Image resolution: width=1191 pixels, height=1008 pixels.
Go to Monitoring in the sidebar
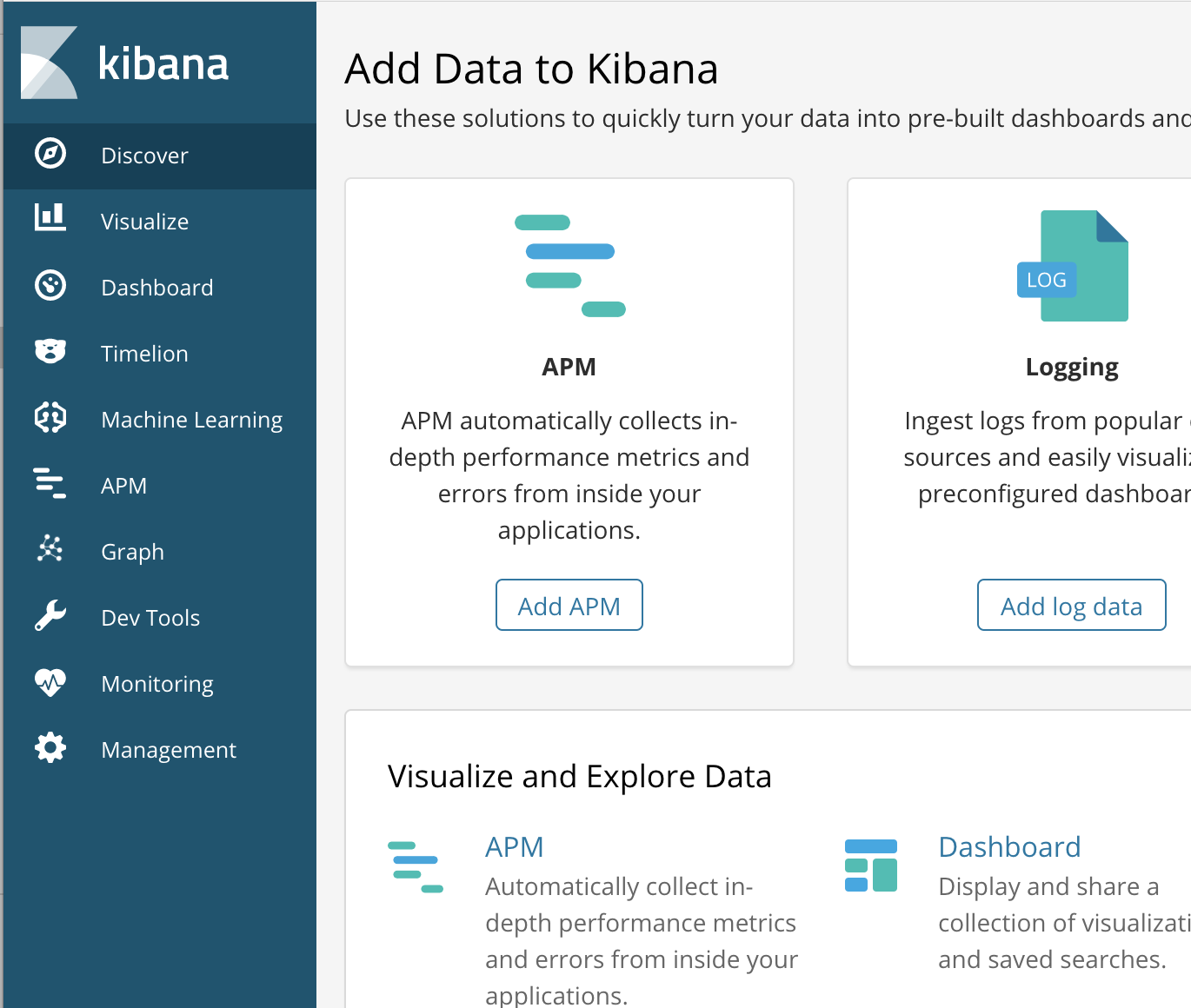(157, 684)
